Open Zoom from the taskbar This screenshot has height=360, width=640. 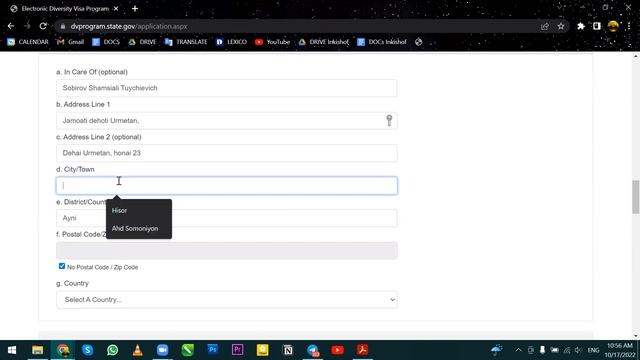tap(162, 350)
